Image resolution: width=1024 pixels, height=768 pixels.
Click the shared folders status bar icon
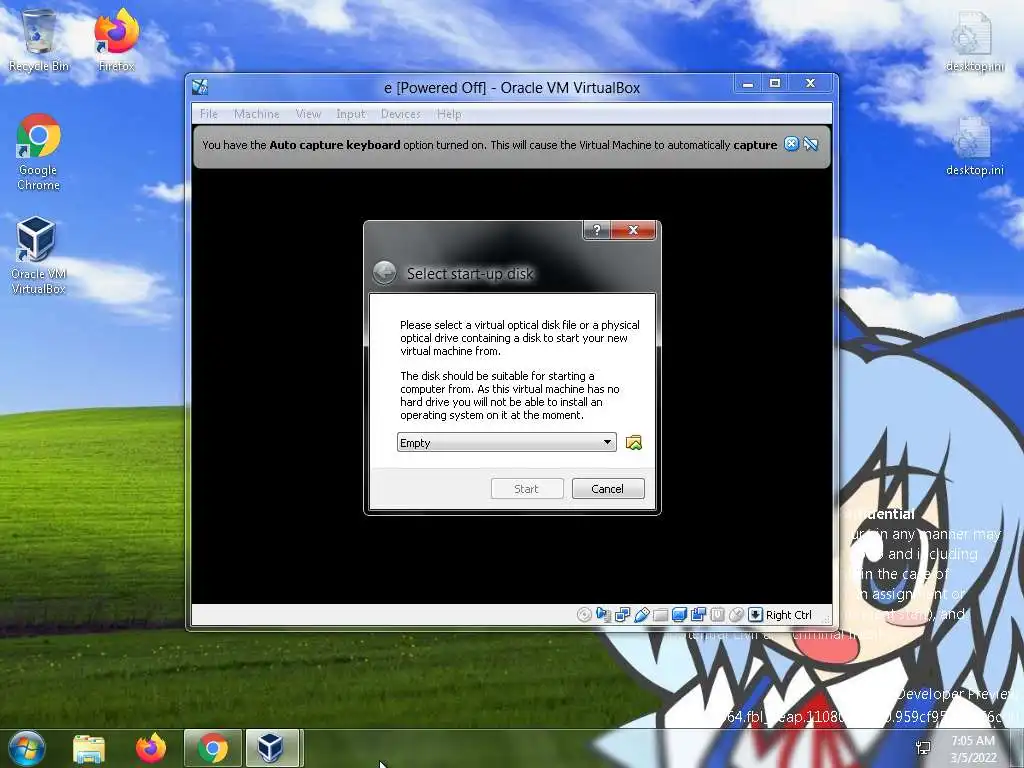pos(660,615)
